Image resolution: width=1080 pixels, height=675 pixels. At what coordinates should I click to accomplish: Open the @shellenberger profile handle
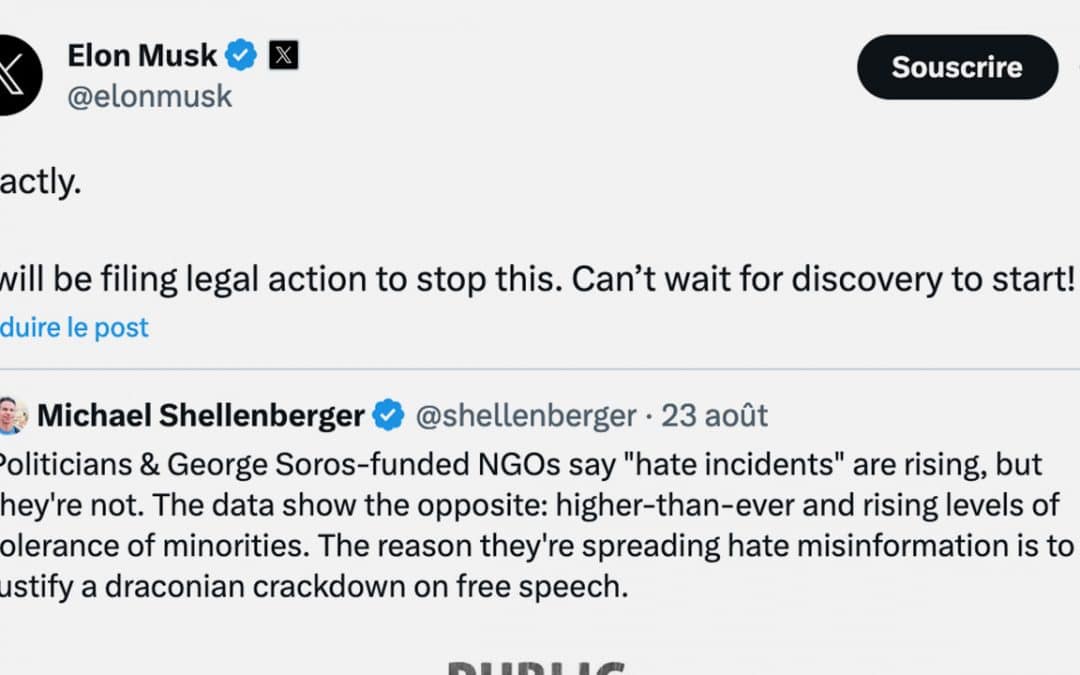[525, 413]
